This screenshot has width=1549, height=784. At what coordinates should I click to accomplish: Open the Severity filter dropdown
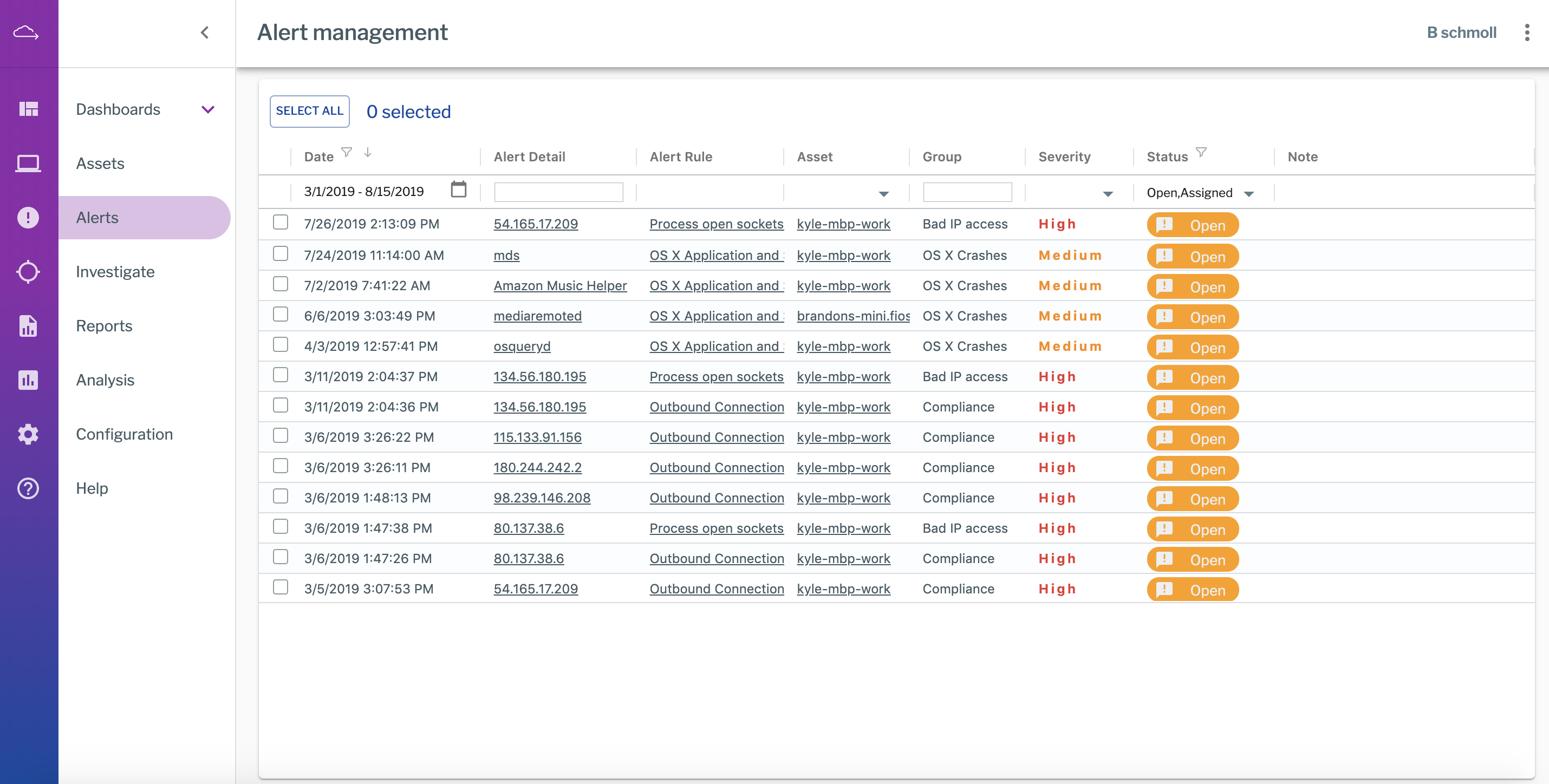[x=1107, y=193]
